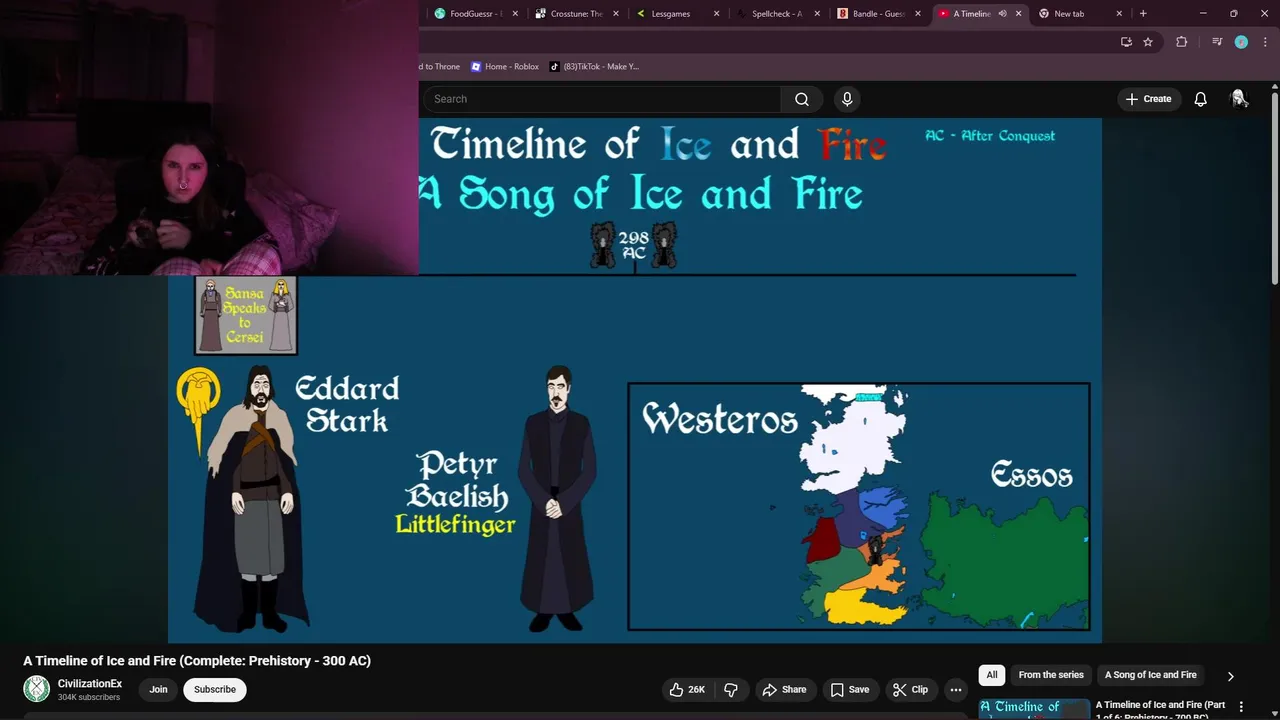The height and width of the screenshot is (720, 1280).
Task: Select the All filter chip
Action: (x=992, y=675)
